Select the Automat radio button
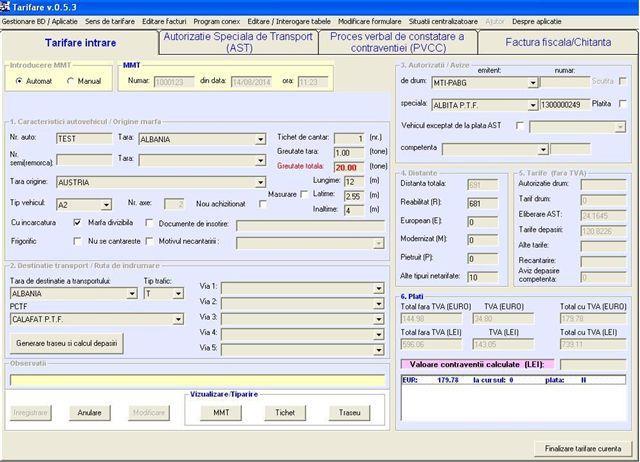This screenshot has width=640, height=462. click(x=19, y=81)
